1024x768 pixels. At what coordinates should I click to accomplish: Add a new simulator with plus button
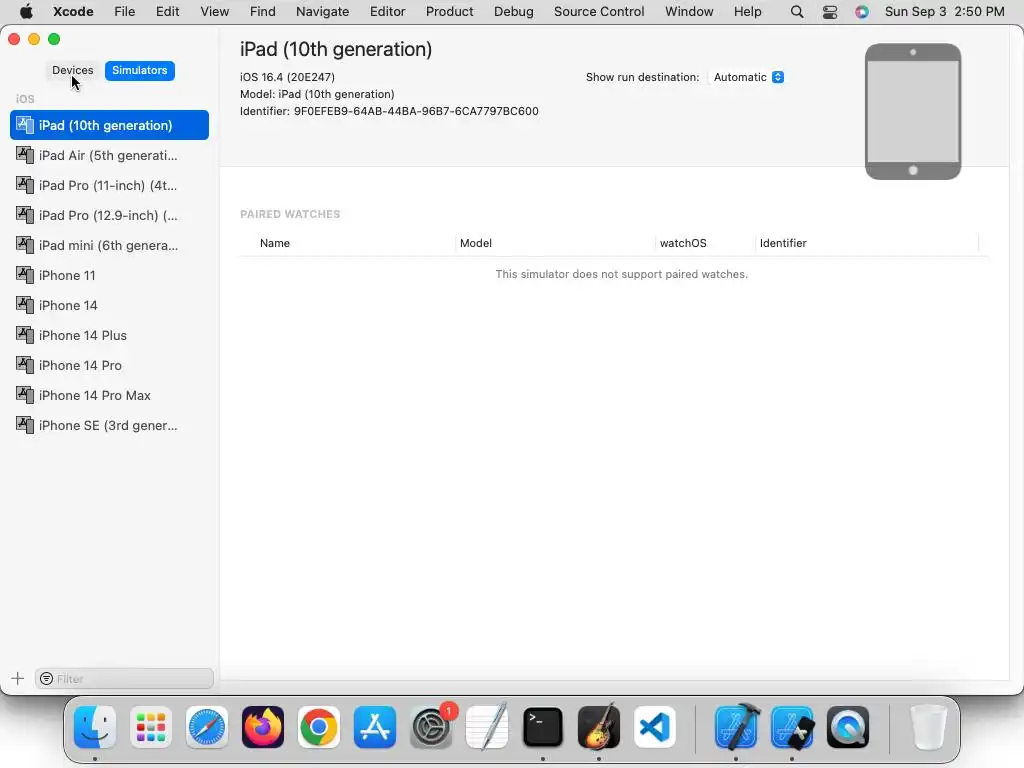(x=18, y=679)
